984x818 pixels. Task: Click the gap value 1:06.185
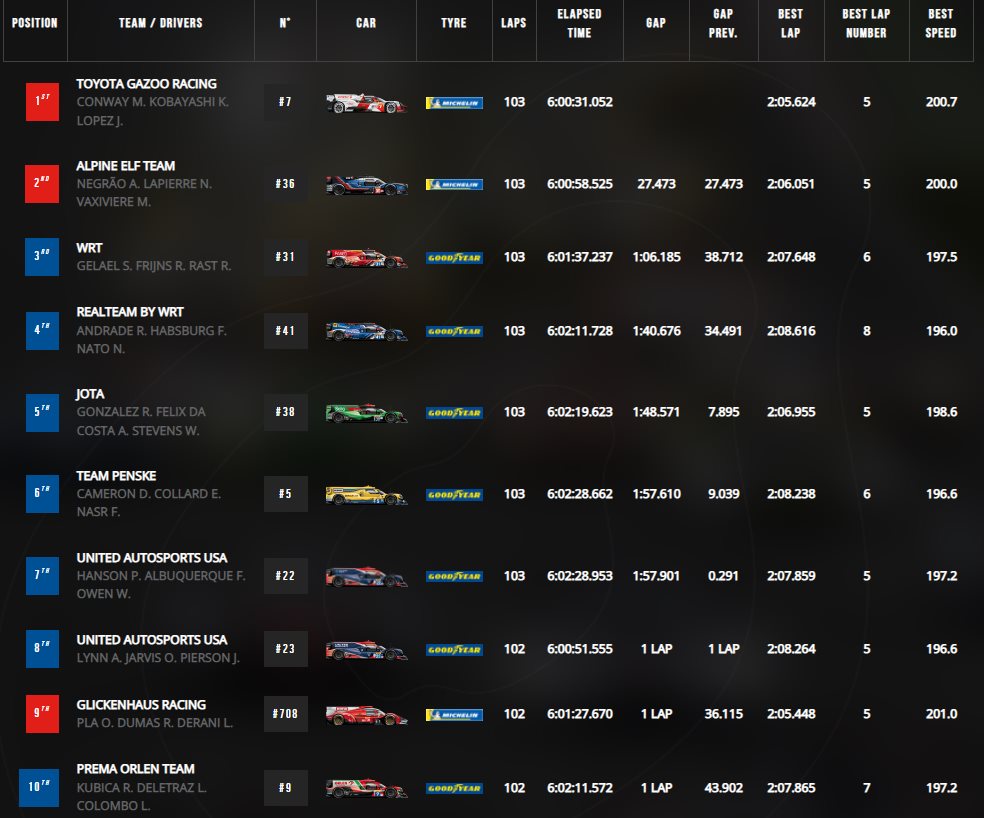pyautogui.click(x=656, y=257)
